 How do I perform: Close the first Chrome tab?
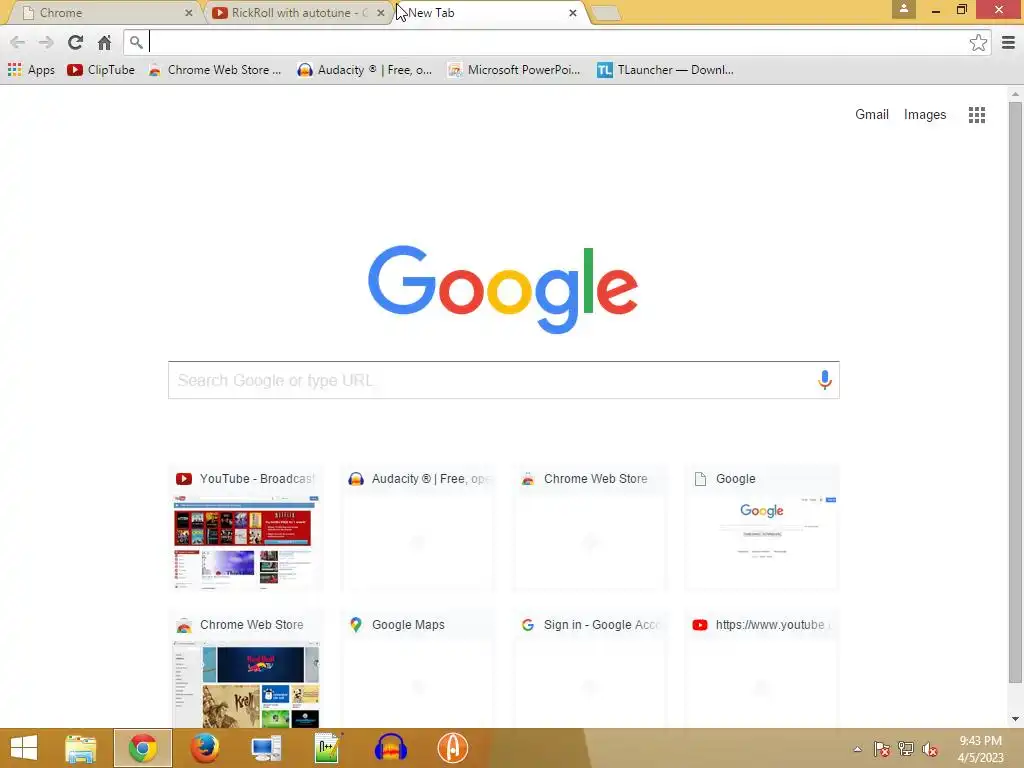tap(189, 12)
